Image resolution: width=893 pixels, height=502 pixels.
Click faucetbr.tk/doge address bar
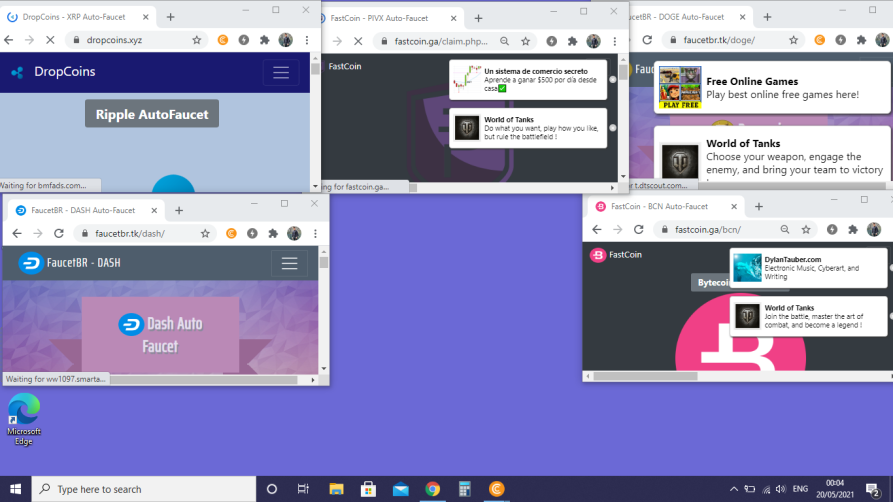[732, 40]
